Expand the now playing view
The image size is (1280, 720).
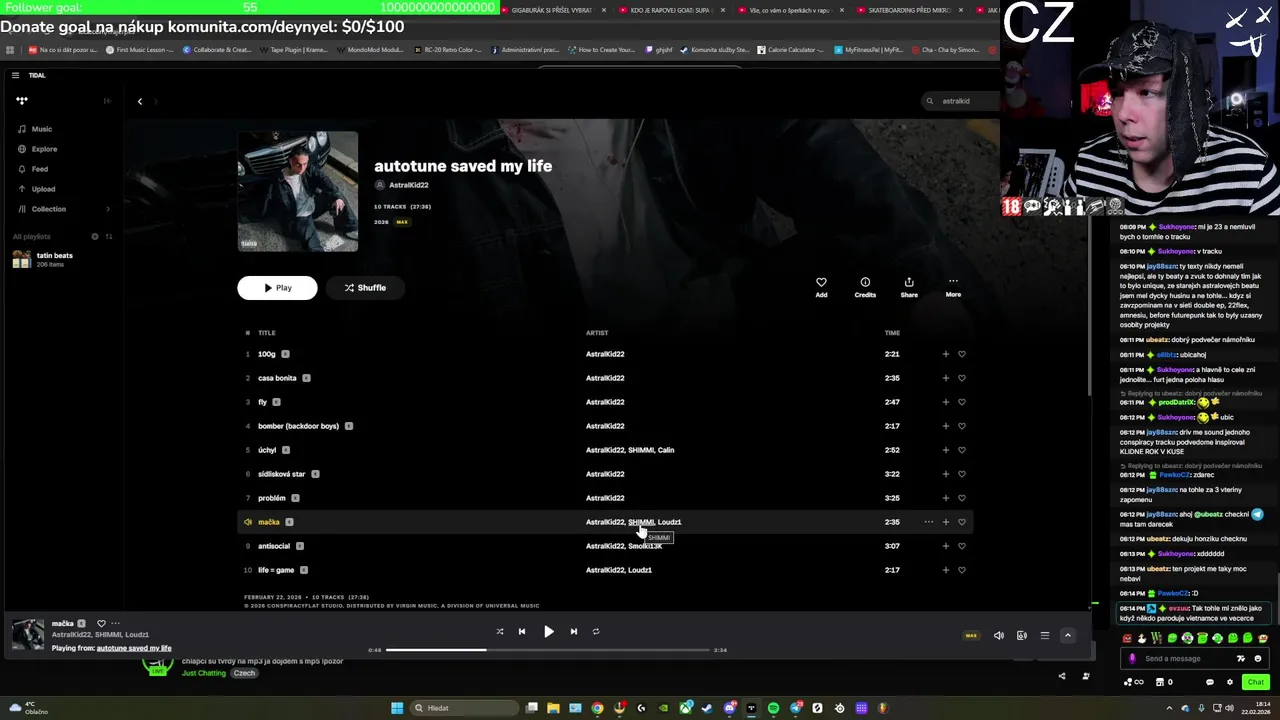(1067, 636)
